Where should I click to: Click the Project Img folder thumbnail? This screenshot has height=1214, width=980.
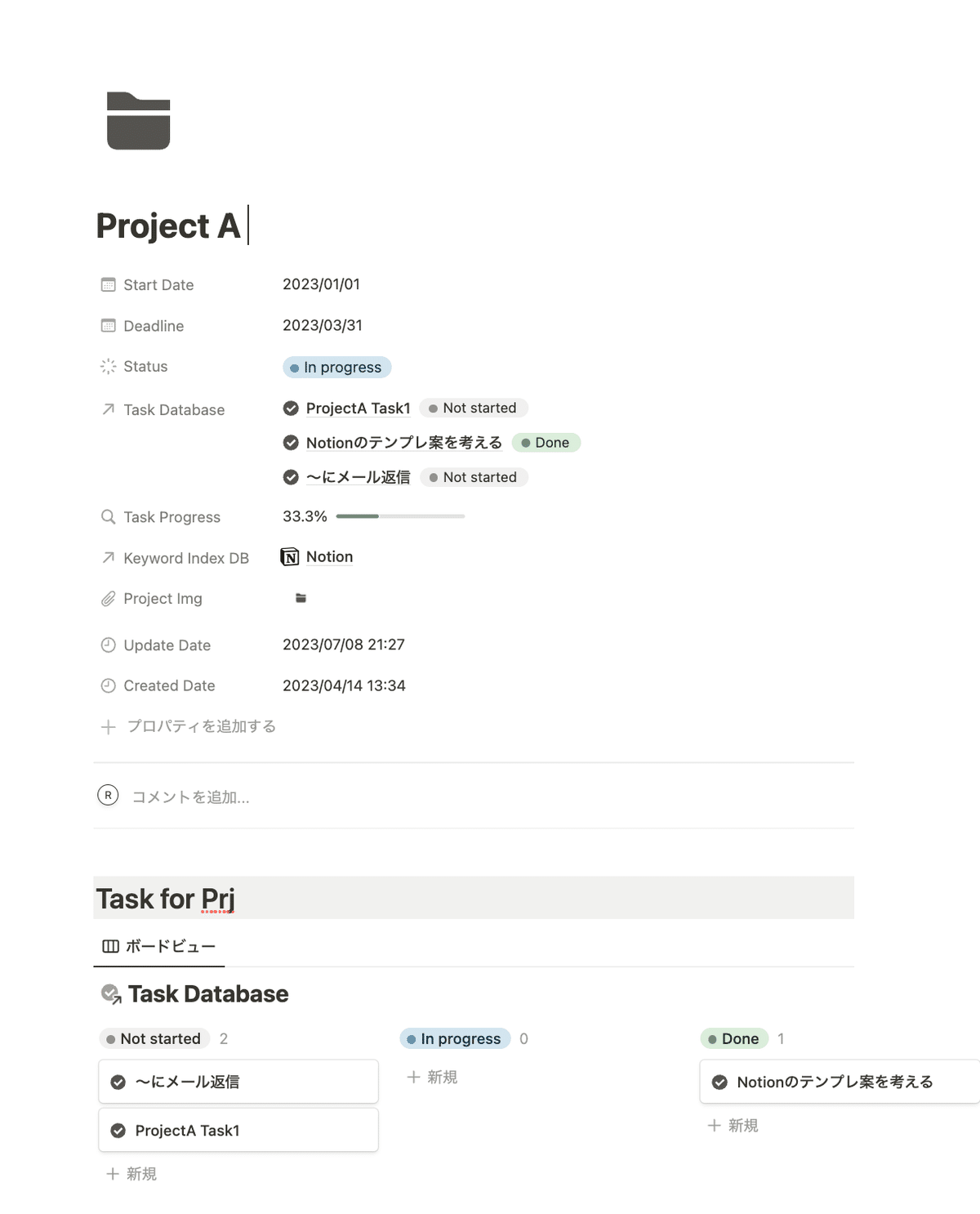301,598
